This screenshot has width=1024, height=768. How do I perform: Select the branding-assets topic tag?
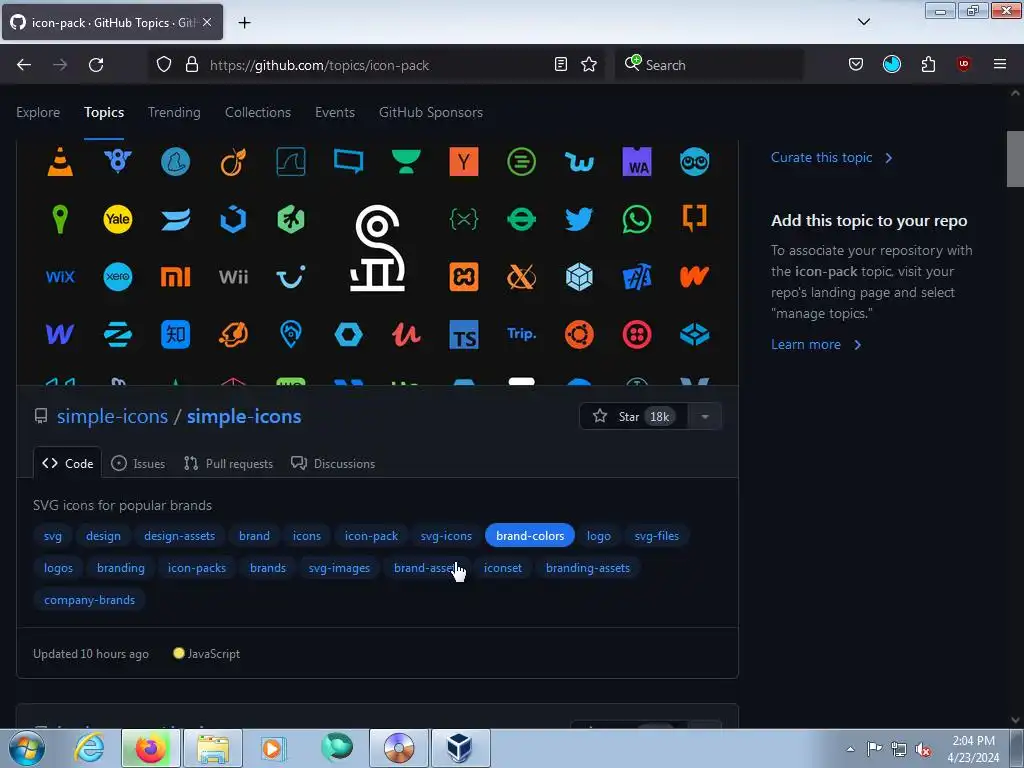588,568
